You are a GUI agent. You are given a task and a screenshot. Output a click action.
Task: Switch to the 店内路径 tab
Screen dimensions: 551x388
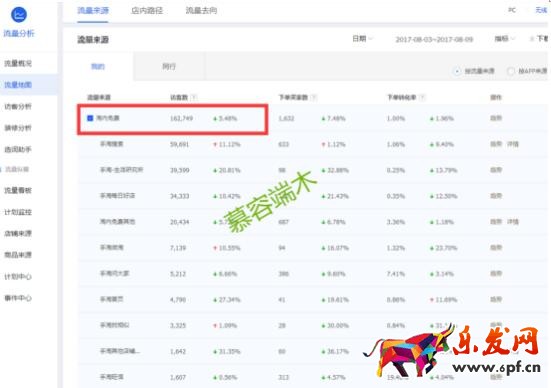tap(147, 11)
